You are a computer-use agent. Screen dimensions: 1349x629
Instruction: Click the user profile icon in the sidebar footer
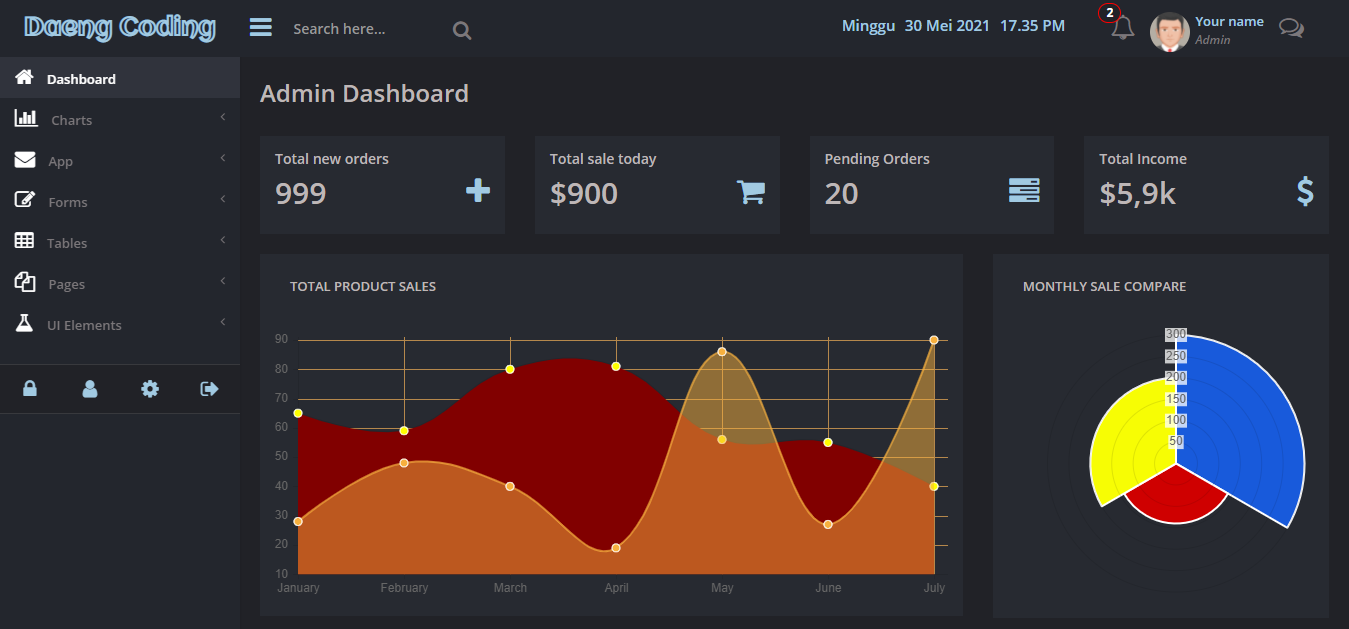(89, 388)
